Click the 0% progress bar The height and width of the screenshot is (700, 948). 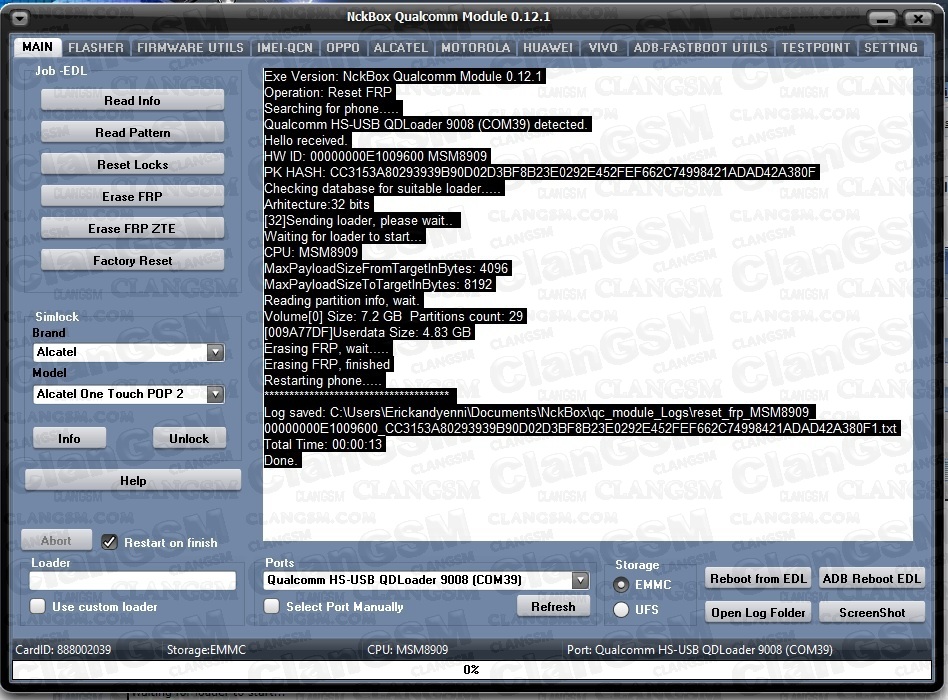[472, 670]
